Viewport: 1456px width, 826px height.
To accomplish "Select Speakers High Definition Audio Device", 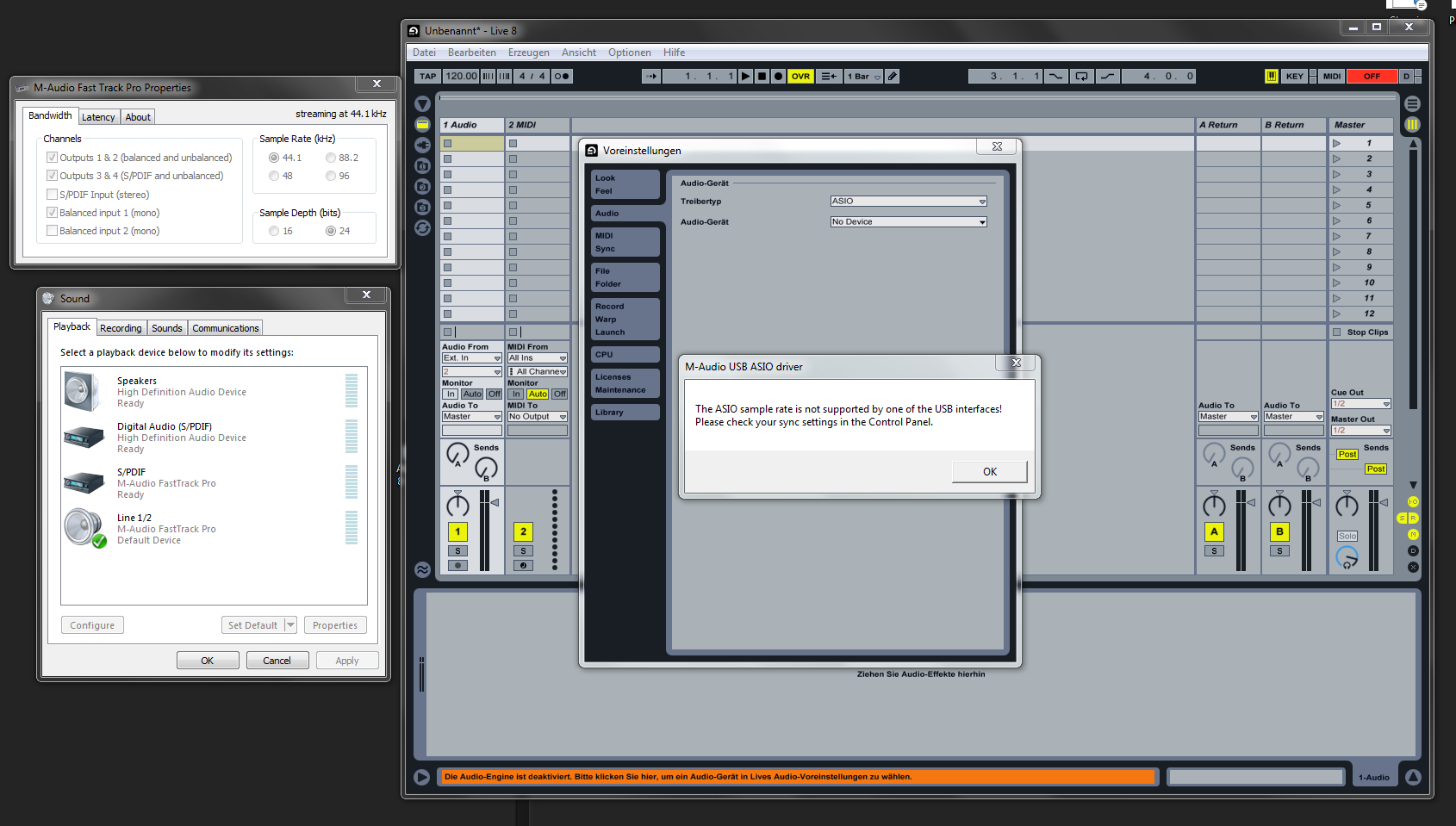I will (214, 392).
